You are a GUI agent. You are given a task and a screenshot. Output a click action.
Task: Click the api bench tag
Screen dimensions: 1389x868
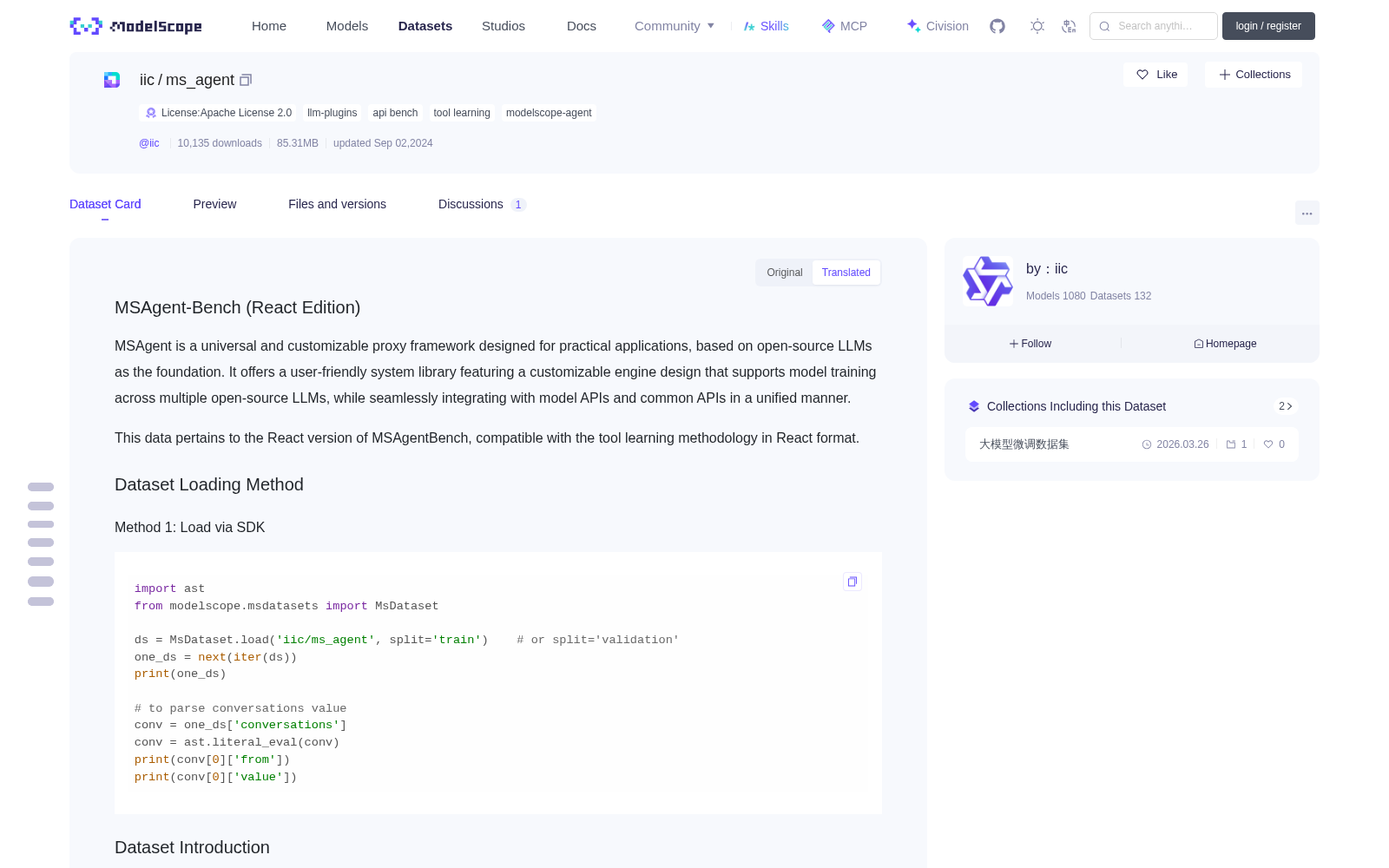pos(395,113)
